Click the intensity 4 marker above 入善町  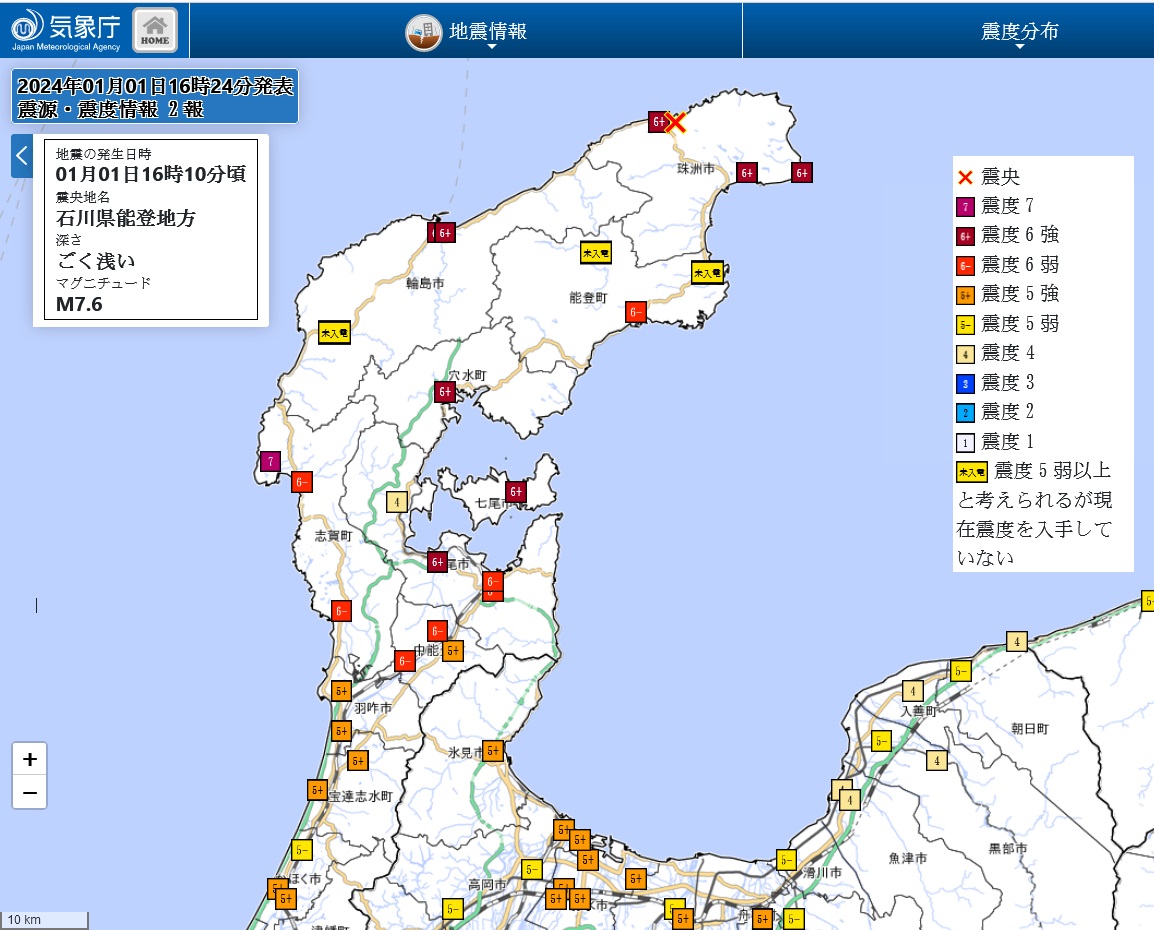(912, 691)
